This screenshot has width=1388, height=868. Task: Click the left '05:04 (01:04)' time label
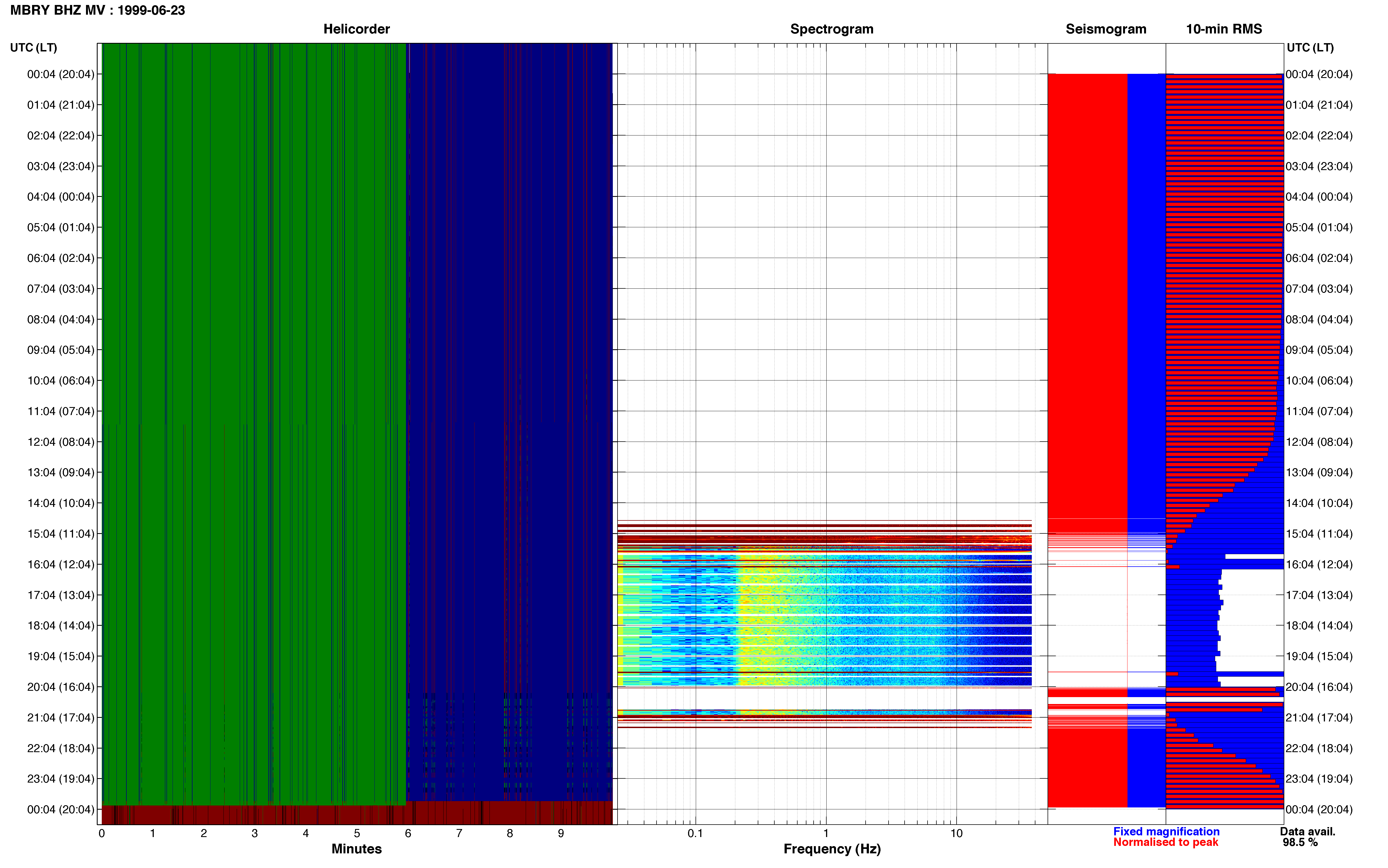61,227
